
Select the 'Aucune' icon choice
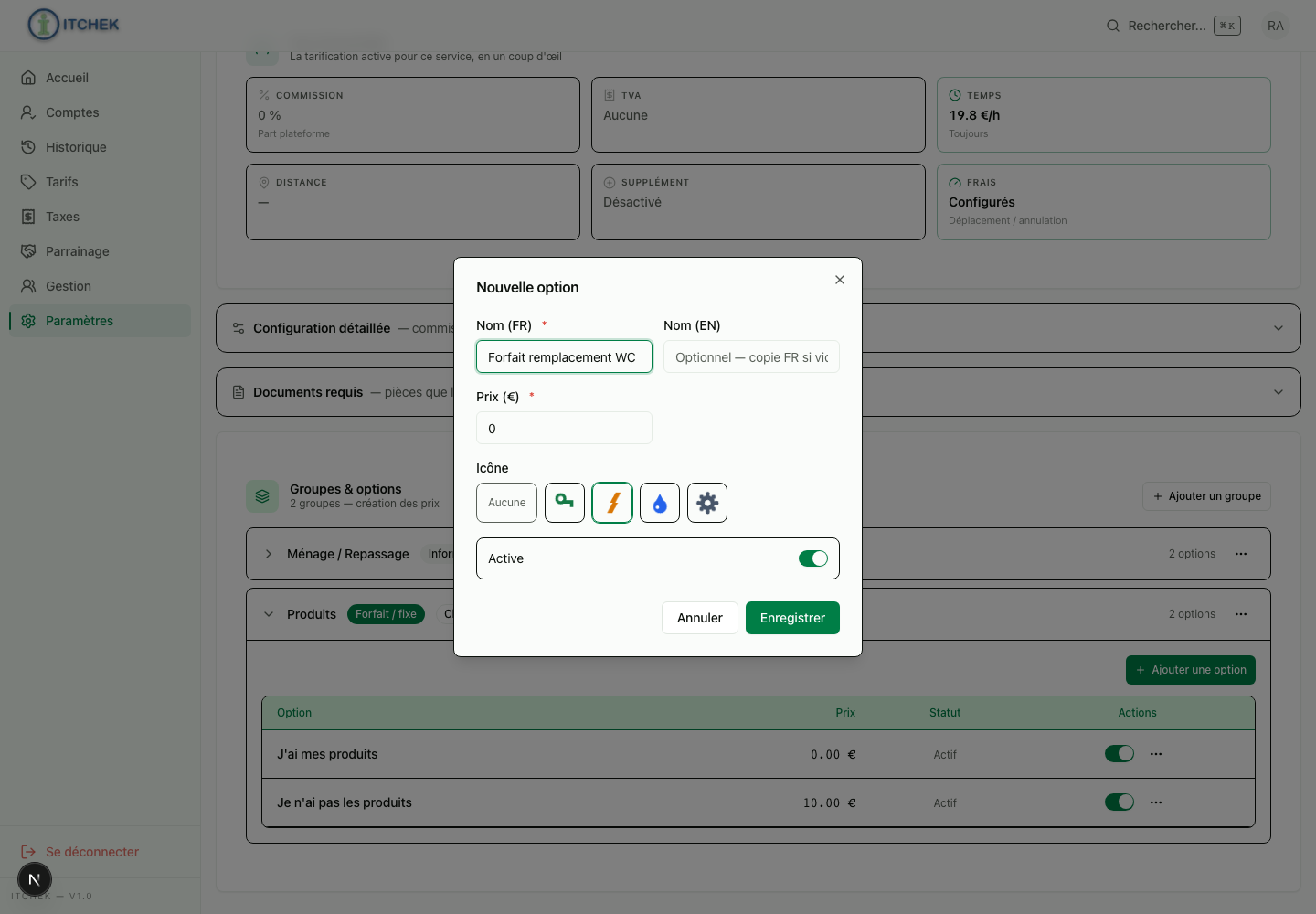(x=506, y=503)
